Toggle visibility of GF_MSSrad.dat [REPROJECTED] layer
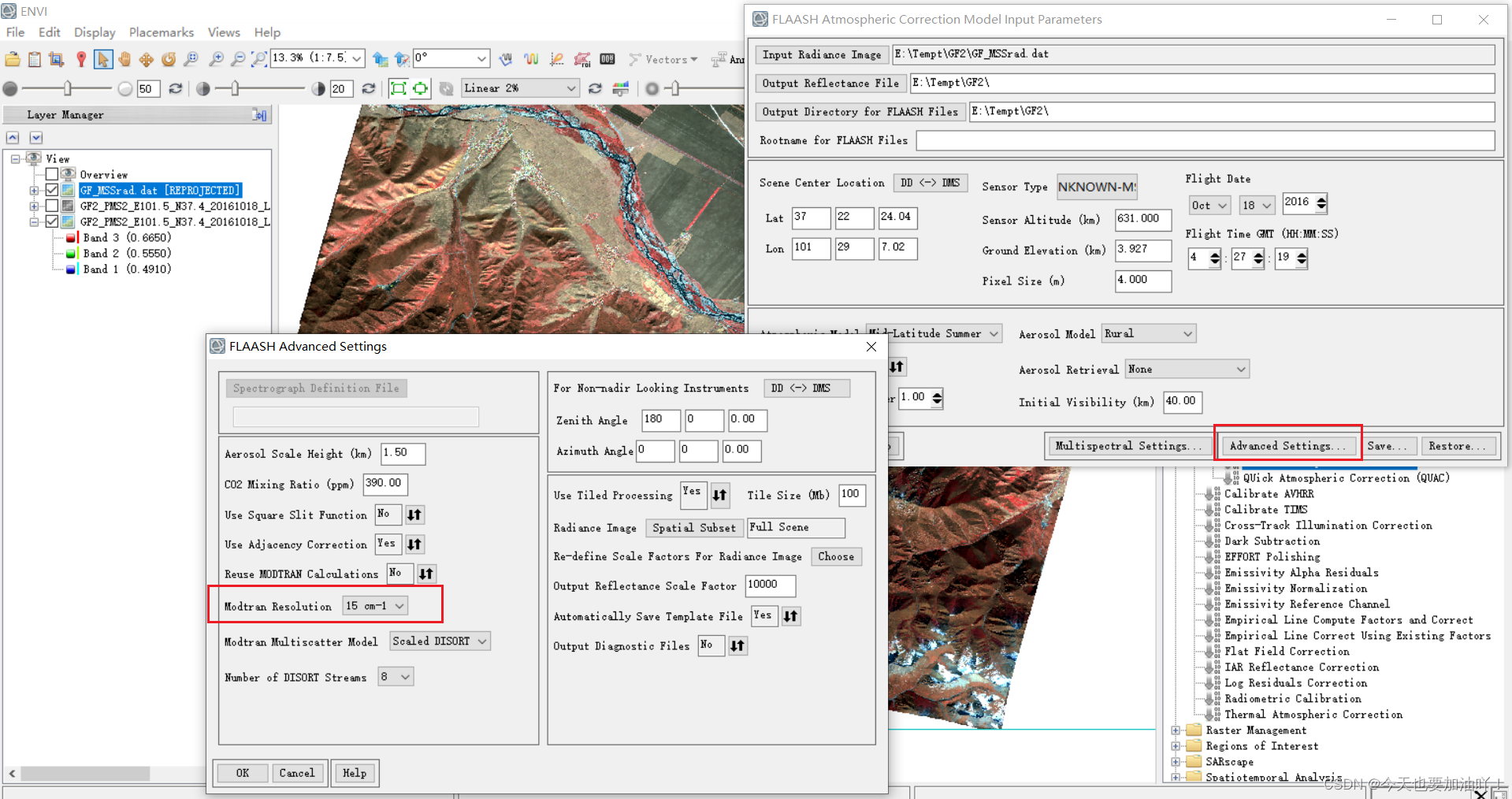 point(51,189)
